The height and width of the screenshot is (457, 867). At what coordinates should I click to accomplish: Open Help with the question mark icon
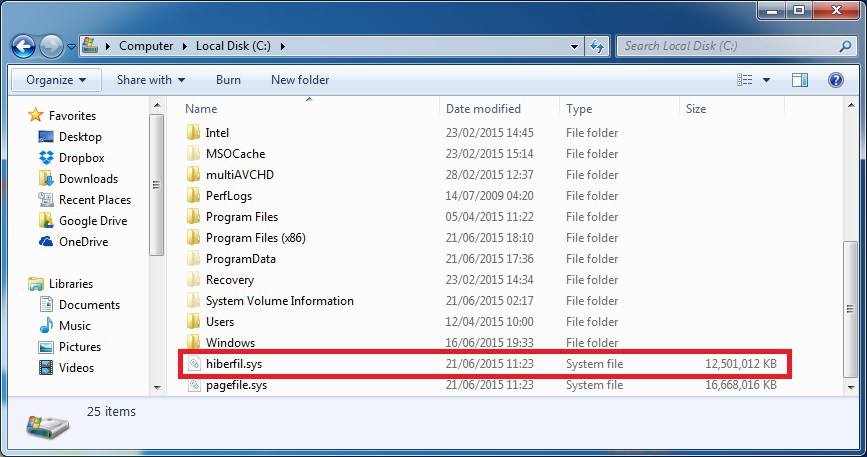(835, 80)
